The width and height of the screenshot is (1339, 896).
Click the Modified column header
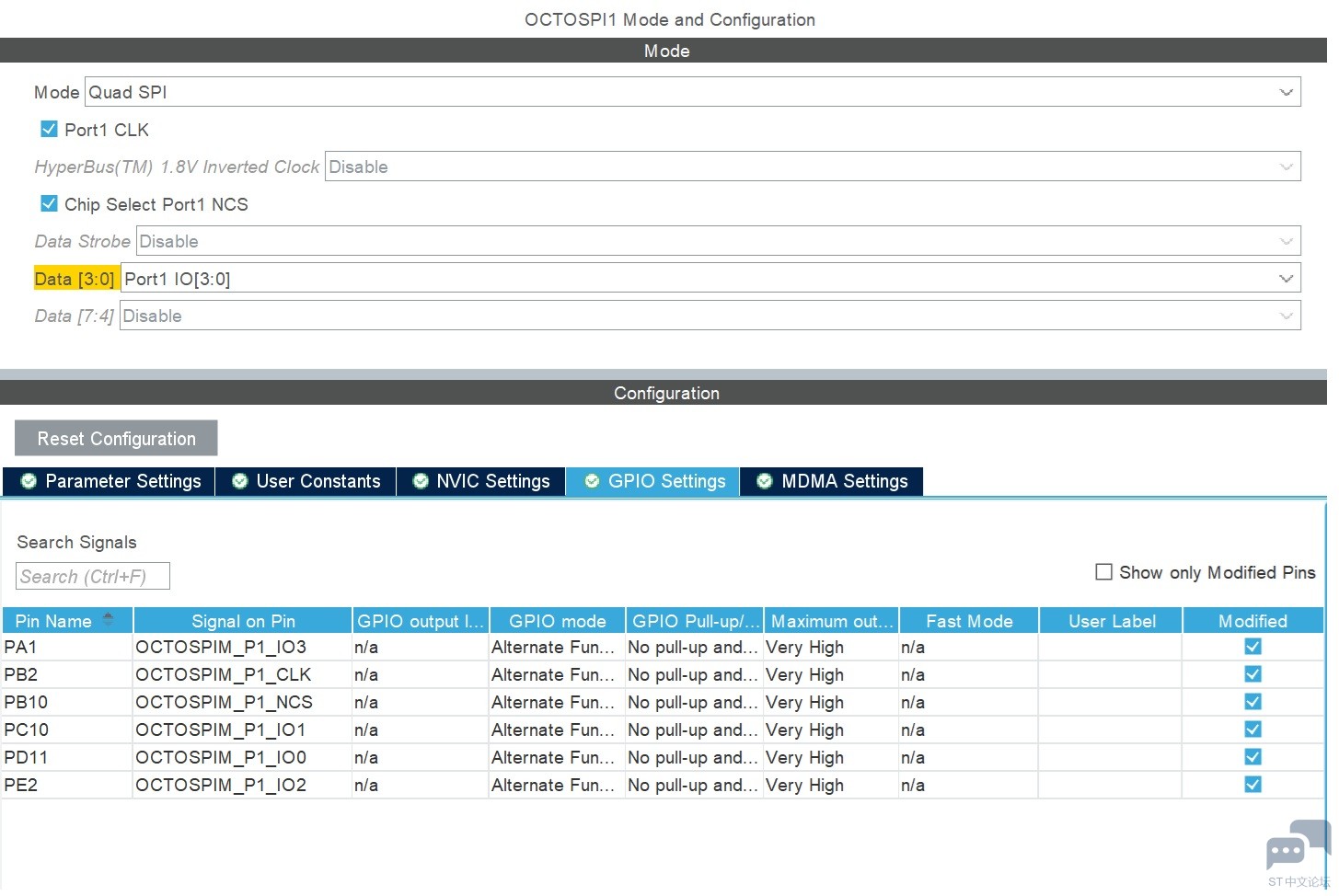(x=1252, y=621)
